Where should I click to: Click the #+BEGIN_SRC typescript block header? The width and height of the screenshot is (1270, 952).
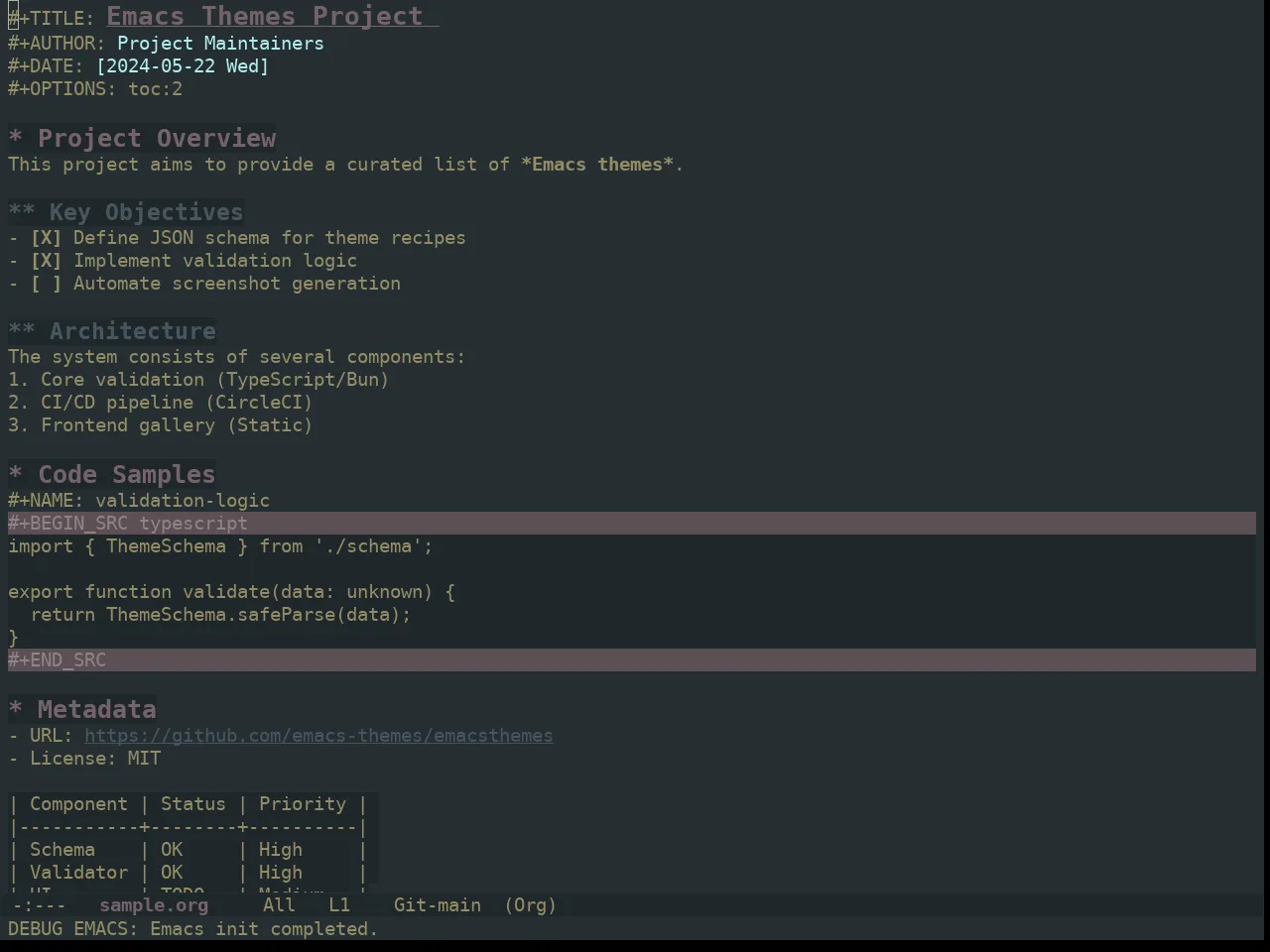coord(632,524)
